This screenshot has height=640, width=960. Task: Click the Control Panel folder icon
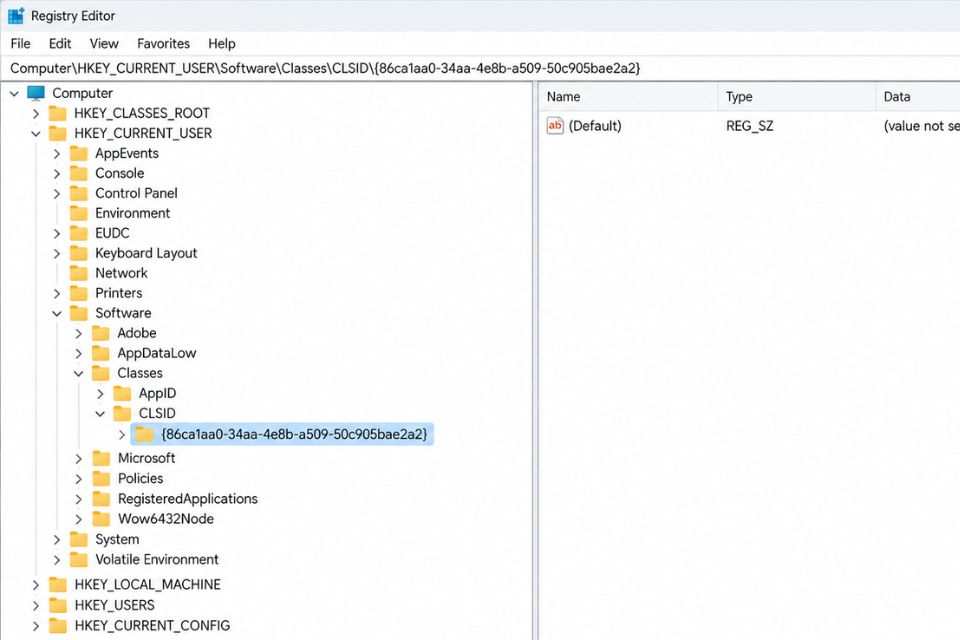click(x=78, y=194)
